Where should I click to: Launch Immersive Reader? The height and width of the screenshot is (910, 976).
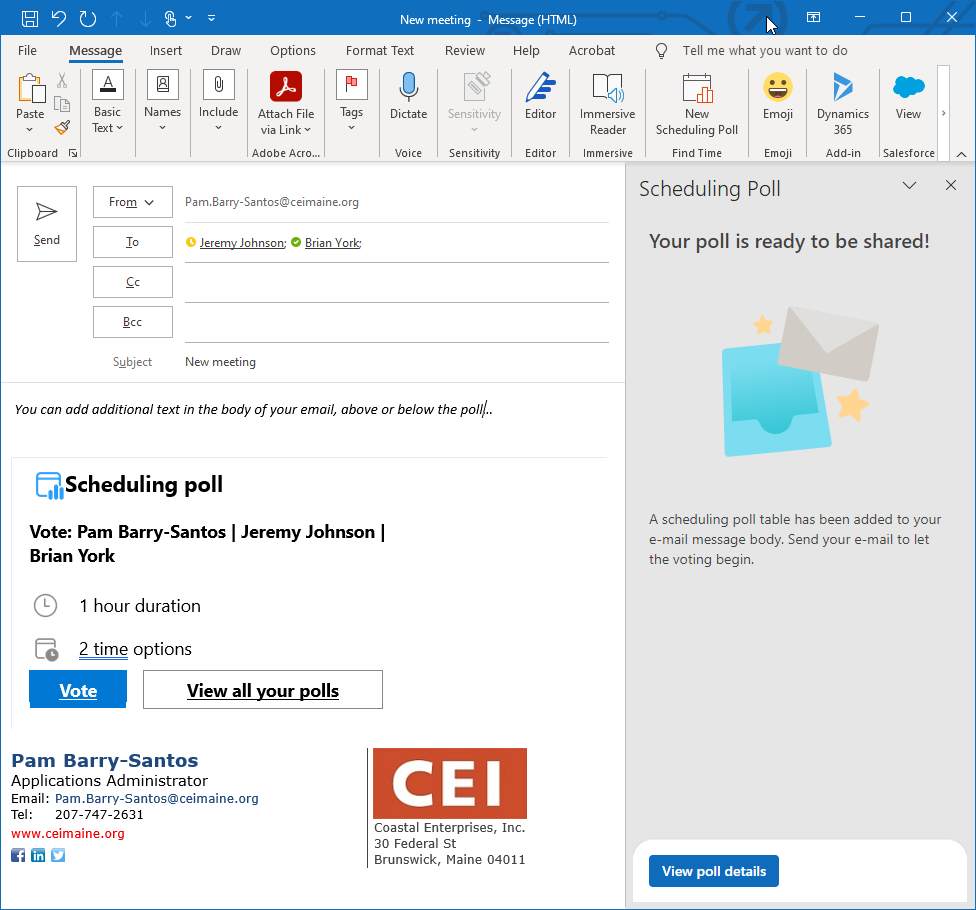[608, 103]
